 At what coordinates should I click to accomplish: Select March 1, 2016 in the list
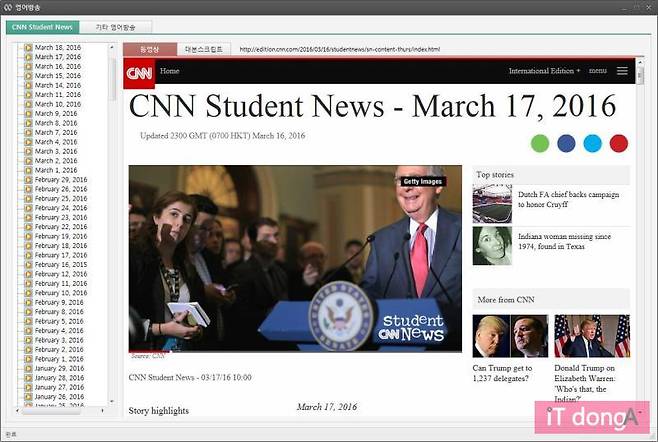(56, 170)
